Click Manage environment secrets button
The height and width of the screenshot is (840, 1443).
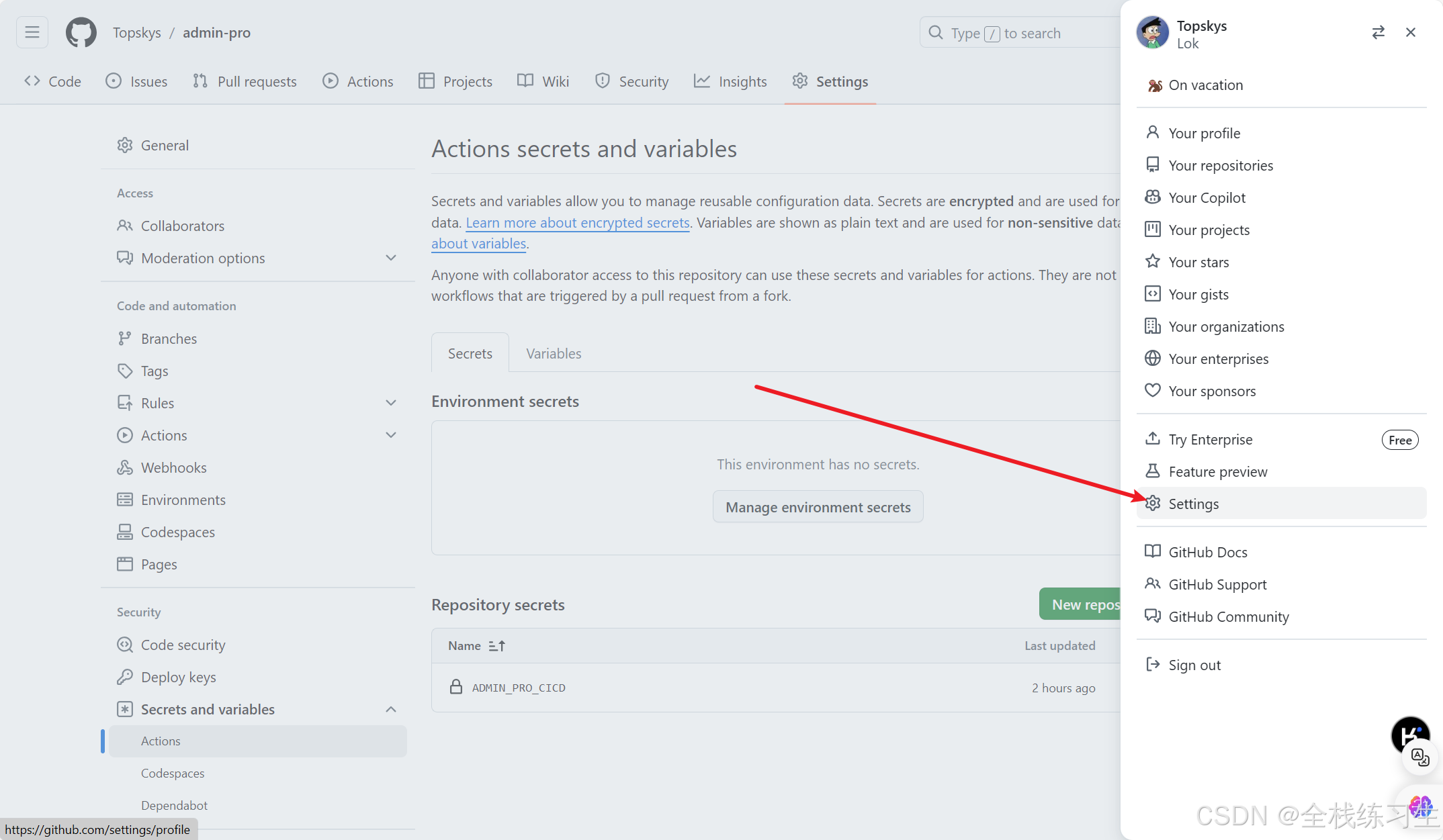[818, 507]
